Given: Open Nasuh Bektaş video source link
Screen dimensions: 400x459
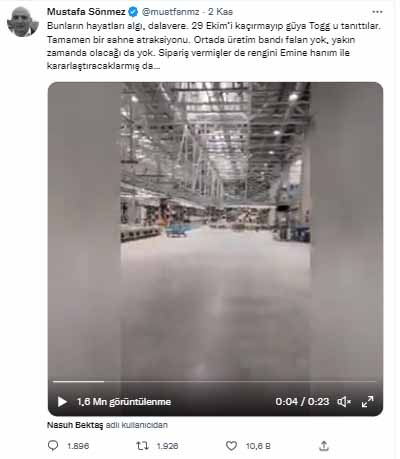Looking at the screenshot, I should [75, 425].
